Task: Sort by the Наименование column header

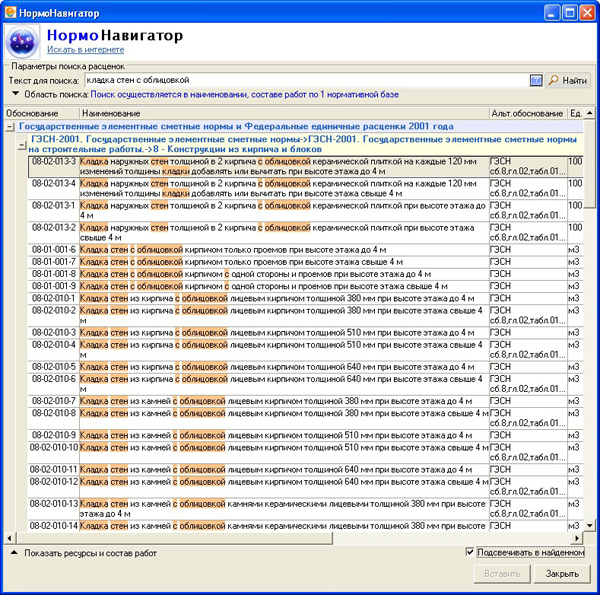Action: (284, 114)
